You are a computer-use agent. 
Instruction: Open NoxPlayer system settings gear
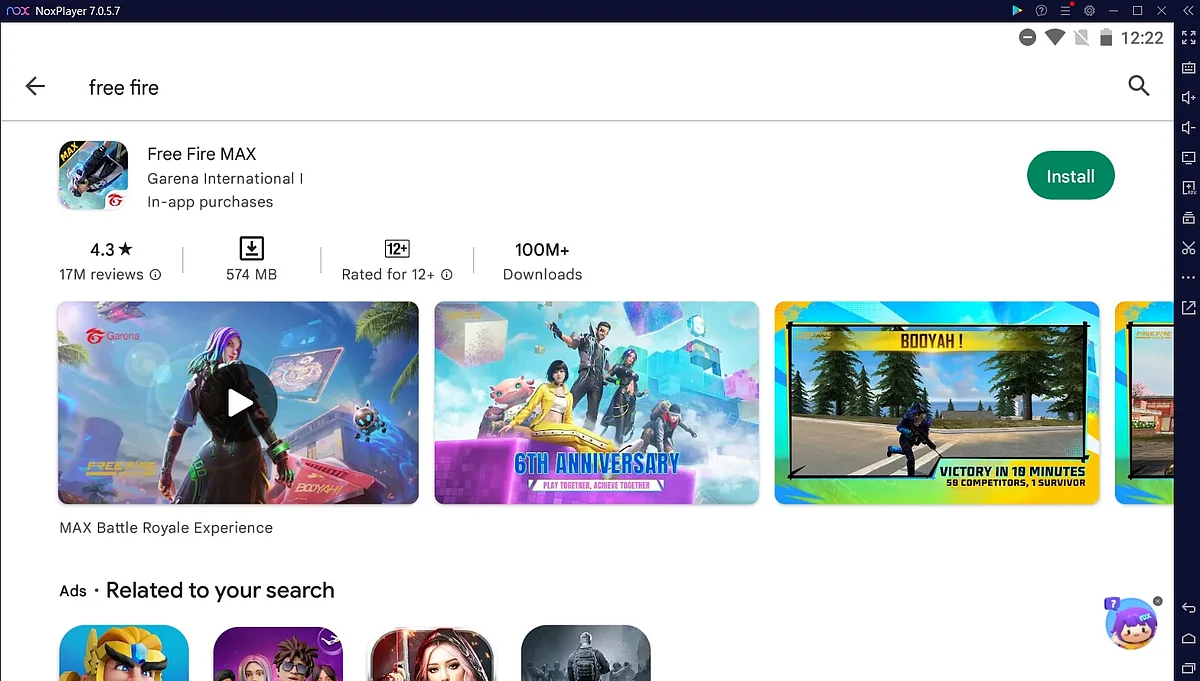(x=1089, y=10)
